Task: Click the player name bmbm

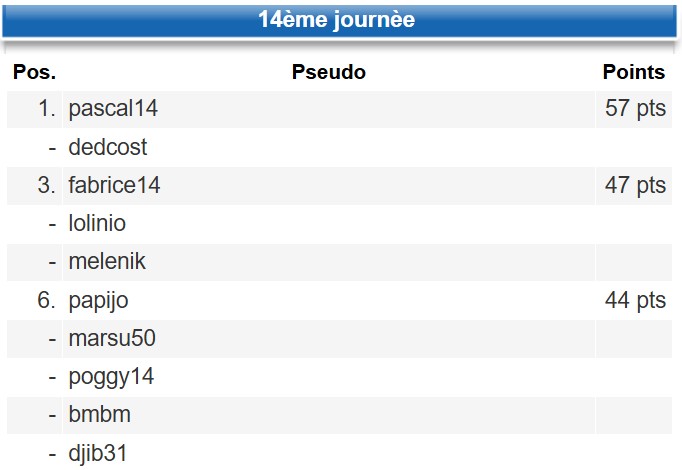Action: [100, 414]
